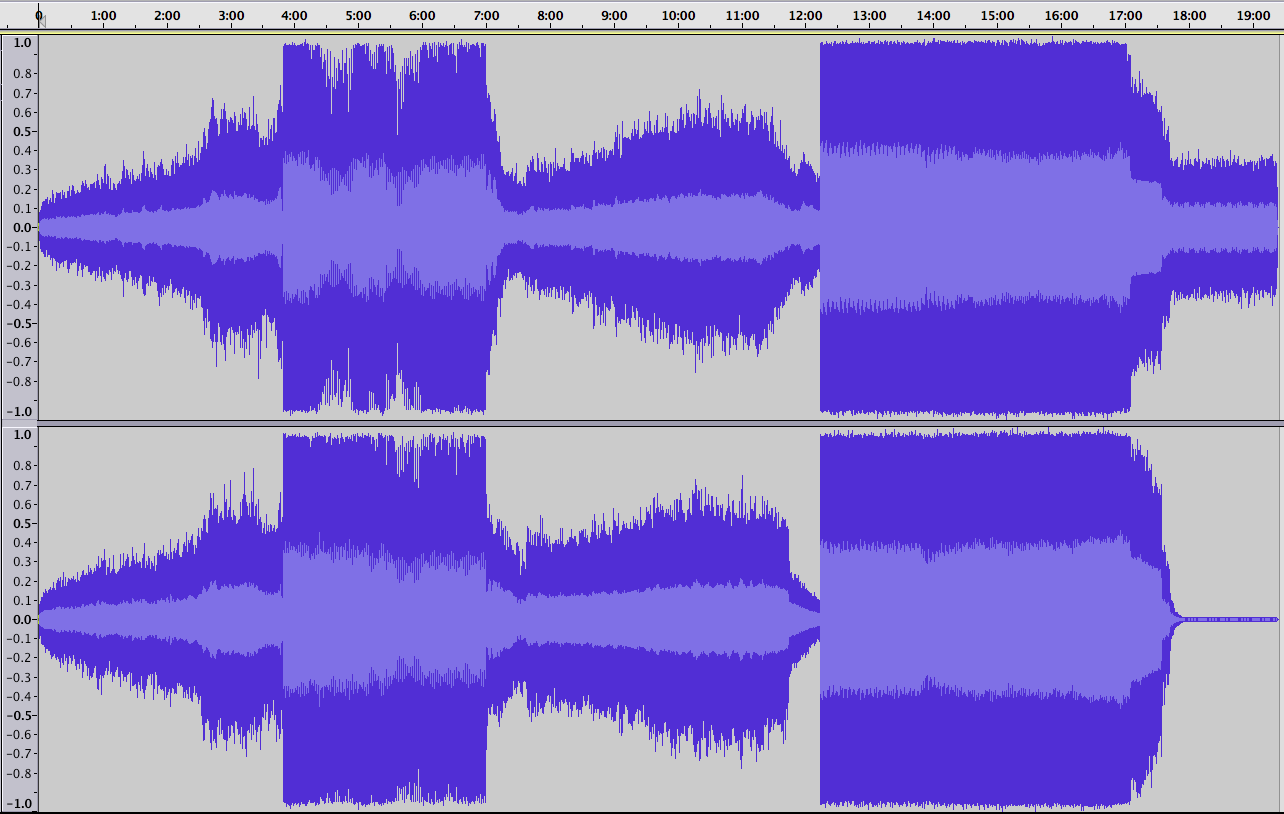Click the 3:00 mark on the timeline
The image size is (1284, 814).
coord(231,16)
